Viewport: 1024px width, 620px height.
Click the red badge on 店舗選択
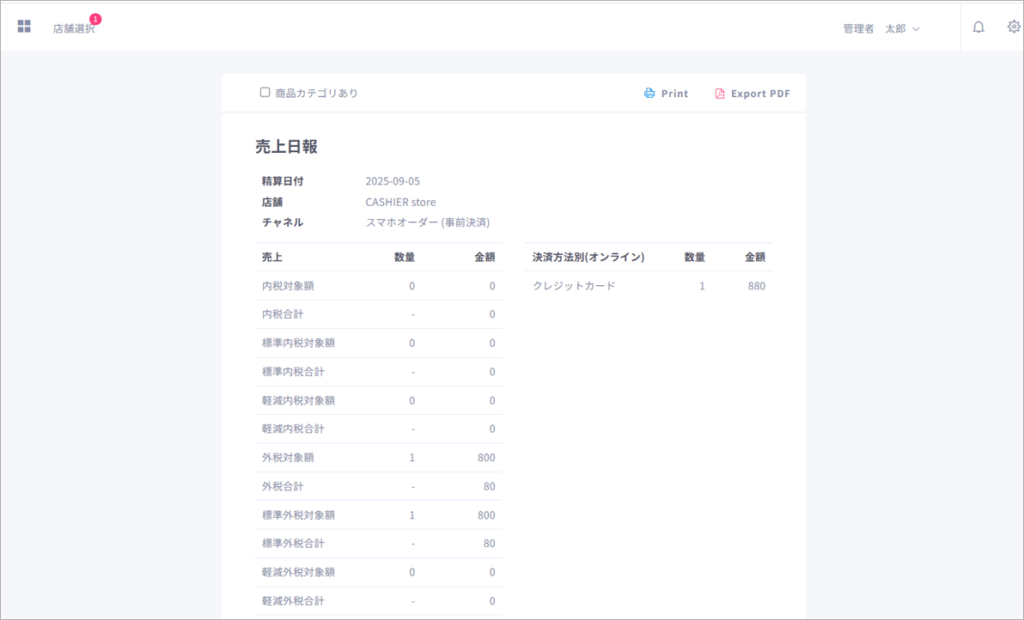point(95,19)
